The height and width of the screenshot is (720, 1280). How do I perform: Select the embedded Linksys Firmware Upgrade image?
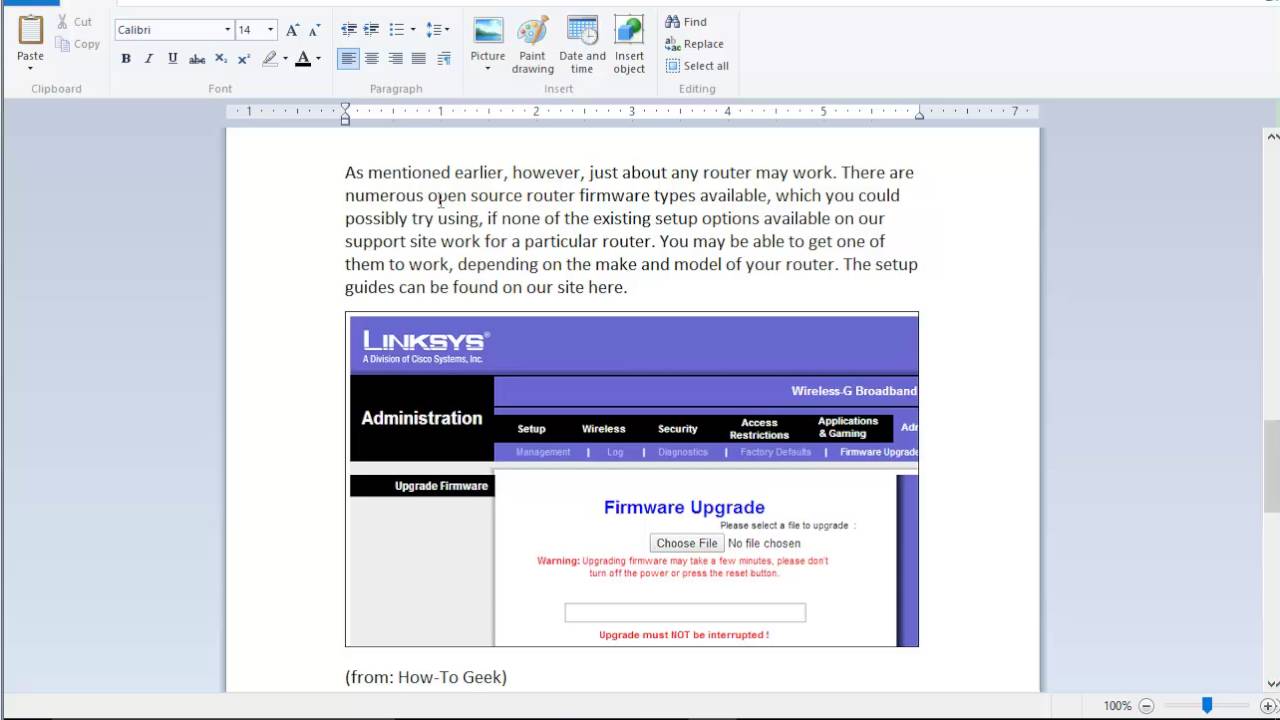coord(632,479)
